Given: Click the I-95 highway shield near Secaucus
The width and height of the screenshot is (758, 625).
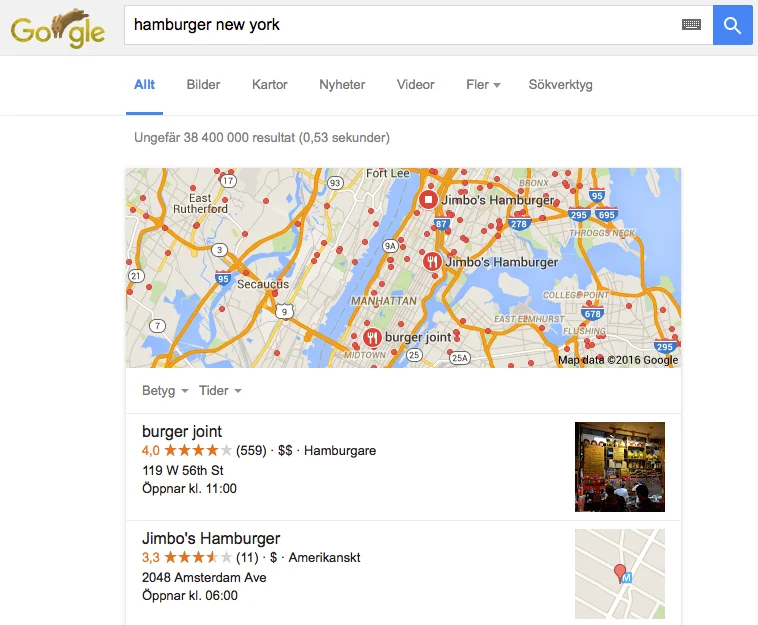Looking at the screenshot, I should pyautogui.click(x=223, y=279).
